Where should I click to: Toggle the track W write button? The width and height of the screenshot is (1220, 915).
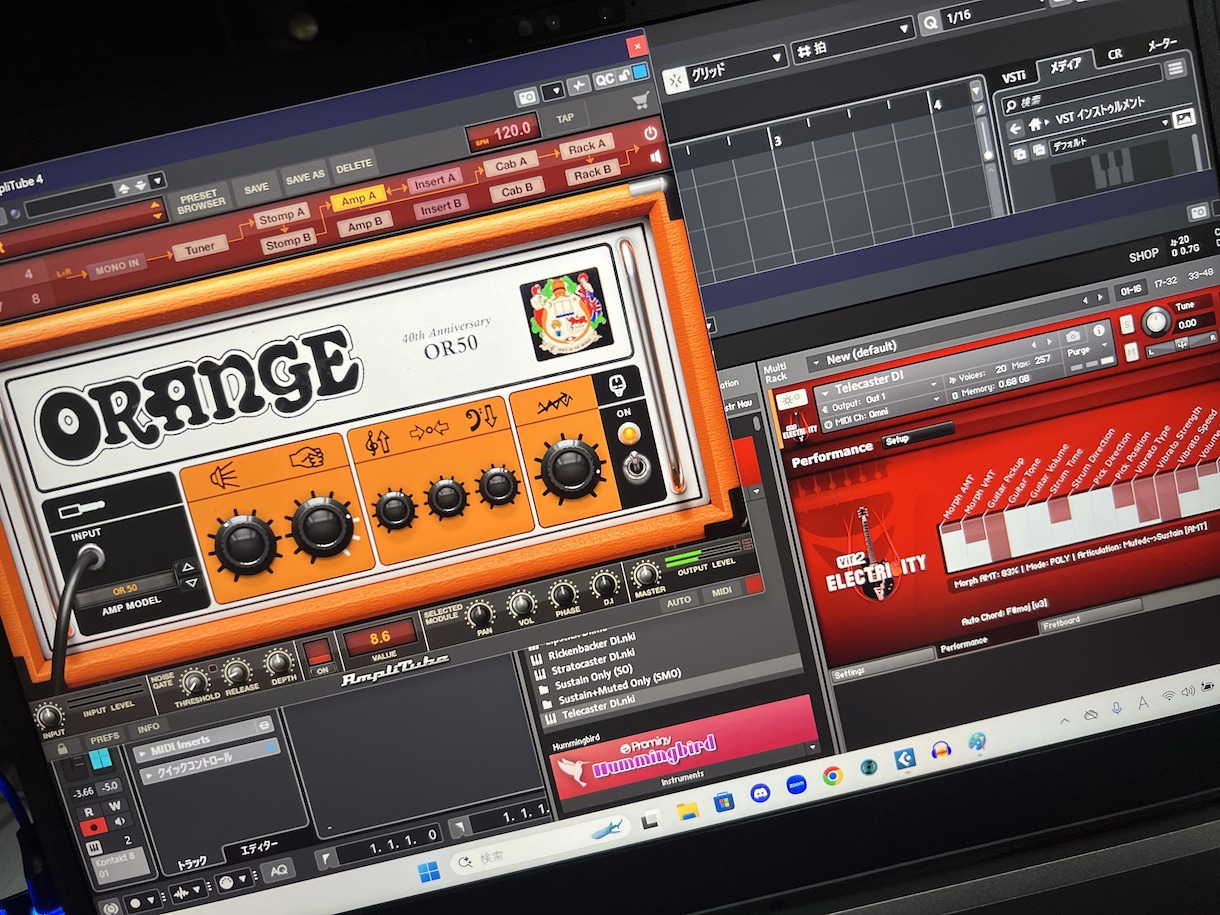click(x=114, y=805)
